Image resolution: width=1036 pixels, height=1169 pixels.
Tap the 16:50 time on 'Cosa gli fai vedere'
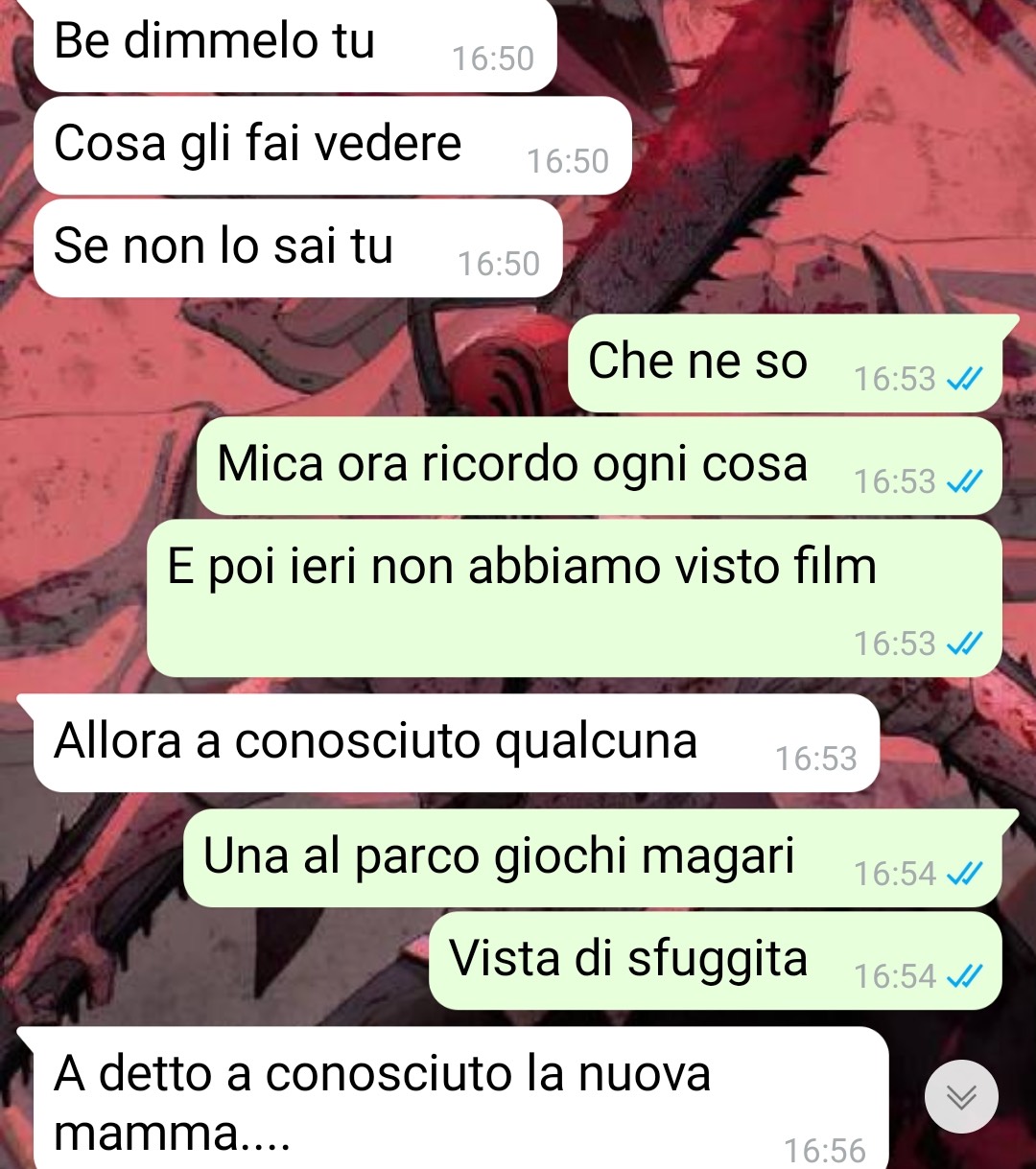[x=567, y=161]
